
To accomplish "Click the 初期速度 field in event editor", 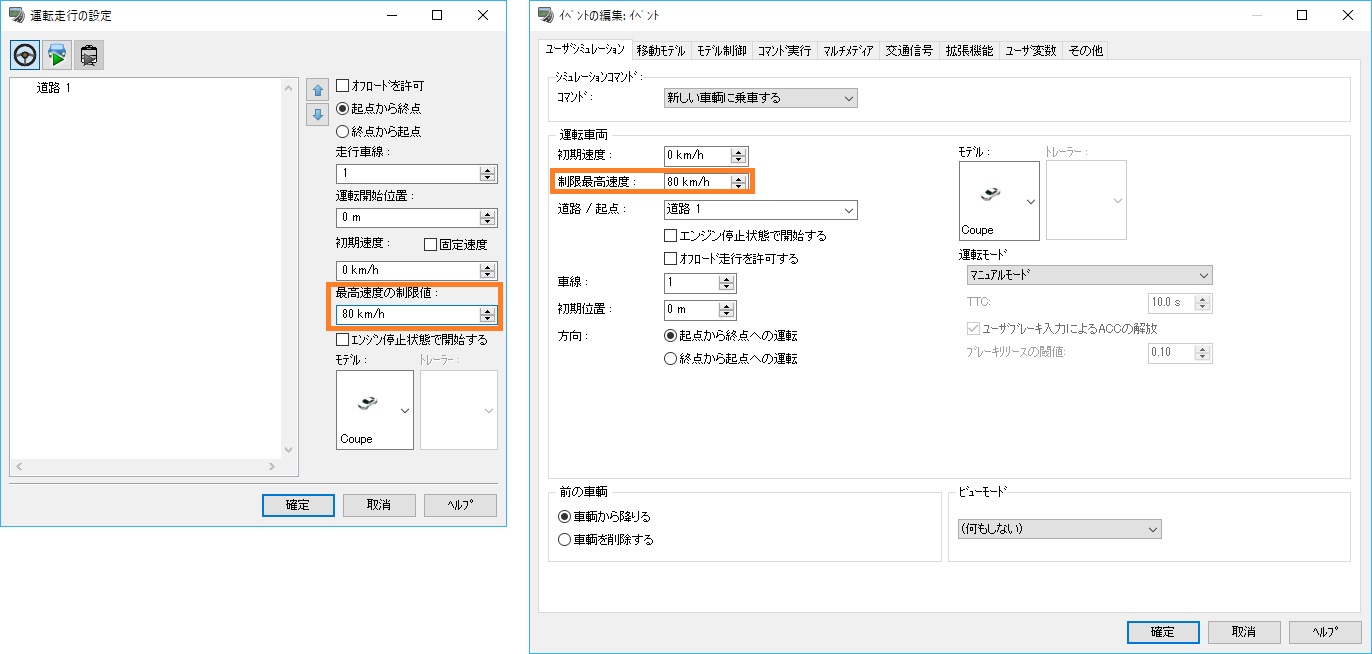I will 697,155.
